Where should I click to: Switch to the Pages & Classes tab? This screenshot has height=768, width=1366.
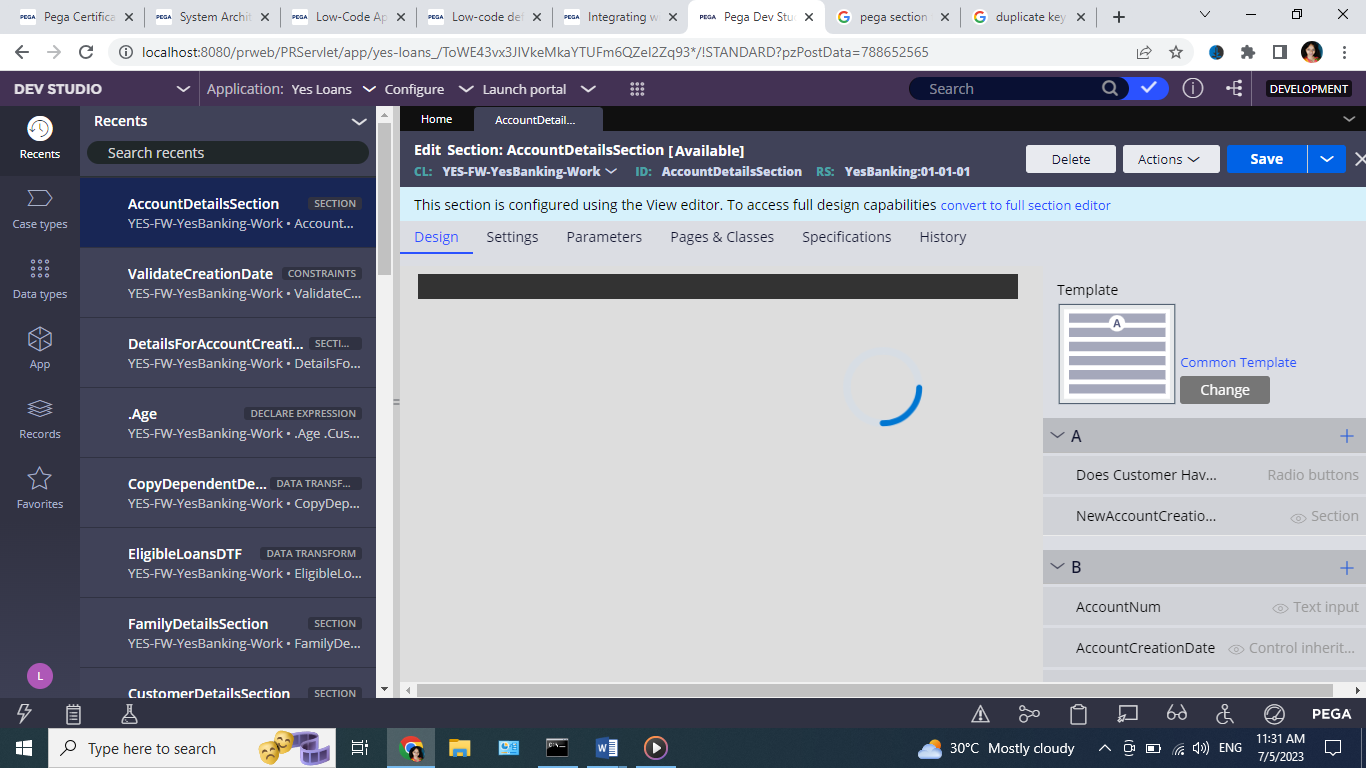(722, 237)
